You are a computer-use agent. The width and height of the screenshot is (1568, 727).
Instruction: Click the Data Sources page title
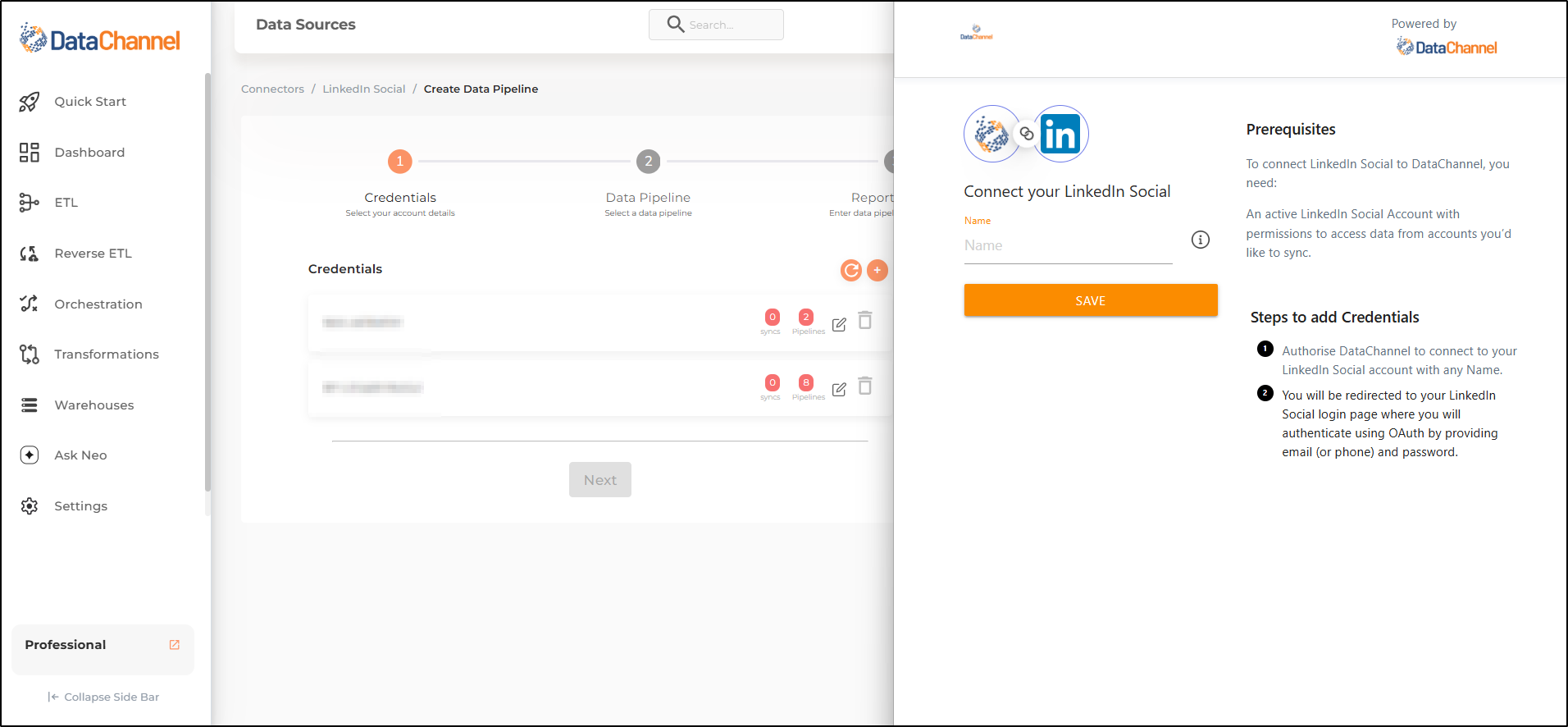point(306,25)
